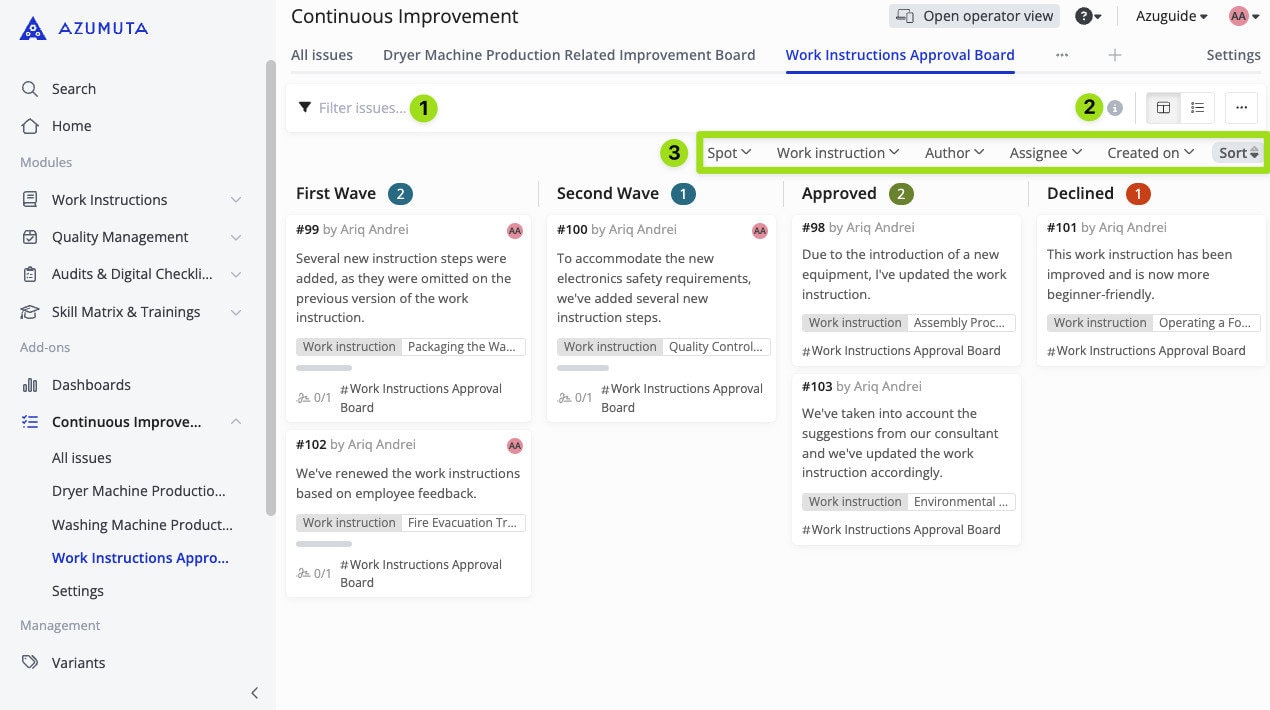
Task: Open the Assignee filter dropdown
Action: tap(1045, 153)
